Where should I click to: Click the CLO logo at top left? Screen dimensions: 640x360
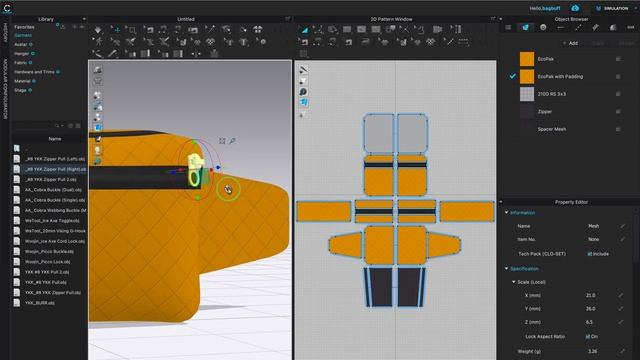pyautogui.click(x=7, y=8)
